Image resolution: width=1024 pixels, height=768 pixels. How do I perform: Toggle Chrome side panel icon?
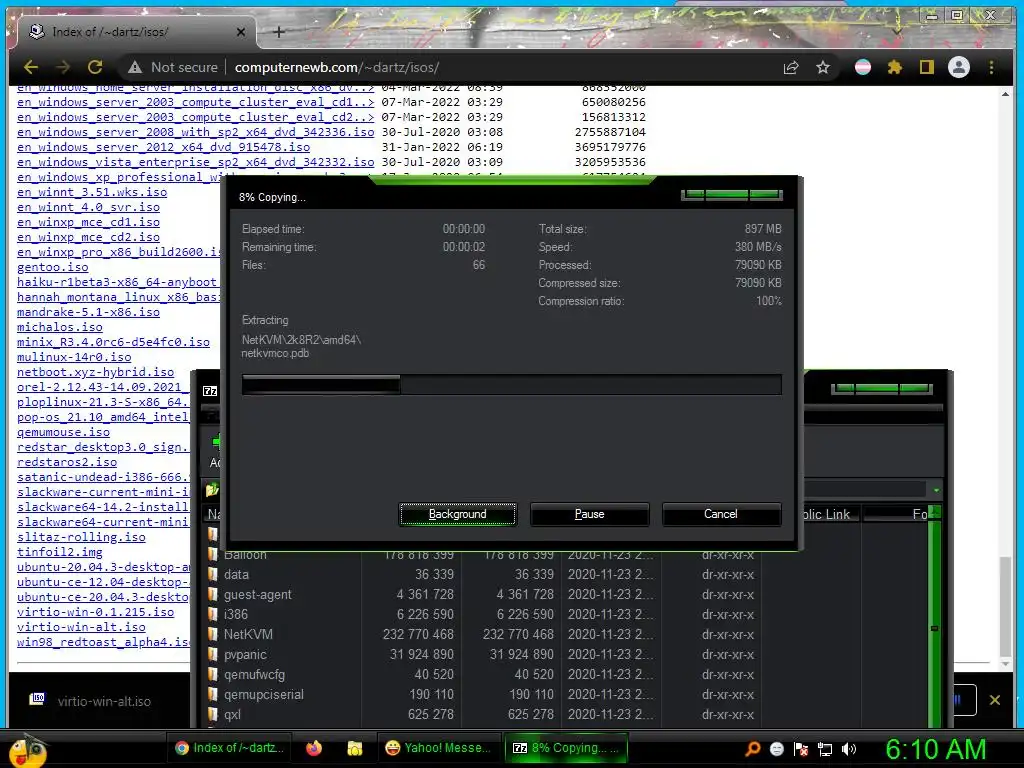point(927,67)
